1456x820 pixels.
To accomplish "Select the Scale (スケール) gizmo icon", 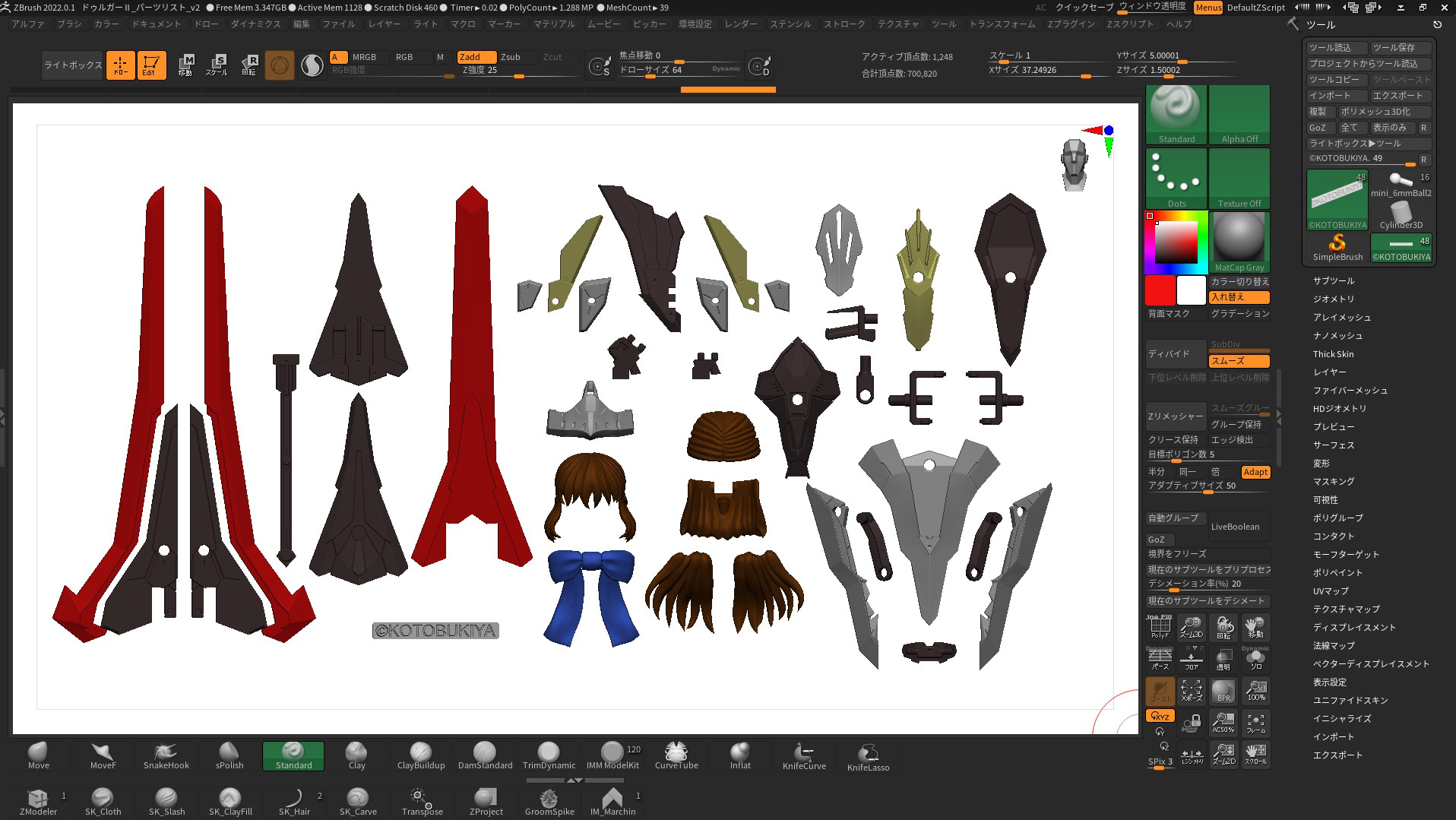I will (x=217, y=65).
